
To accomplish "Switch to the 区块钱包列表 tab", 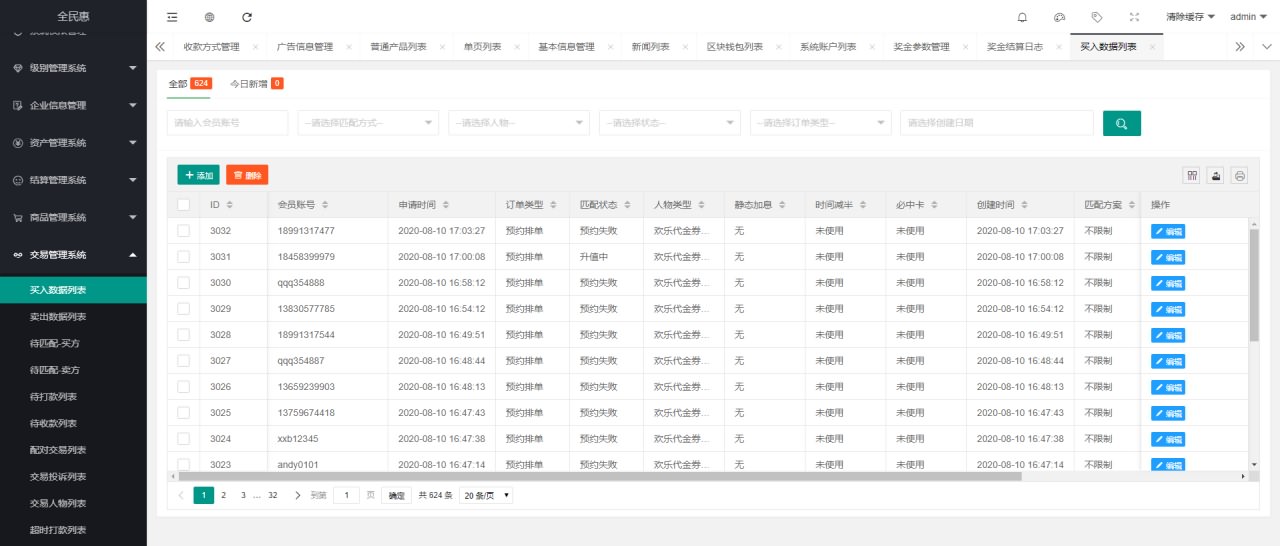I will click(735, 47).
